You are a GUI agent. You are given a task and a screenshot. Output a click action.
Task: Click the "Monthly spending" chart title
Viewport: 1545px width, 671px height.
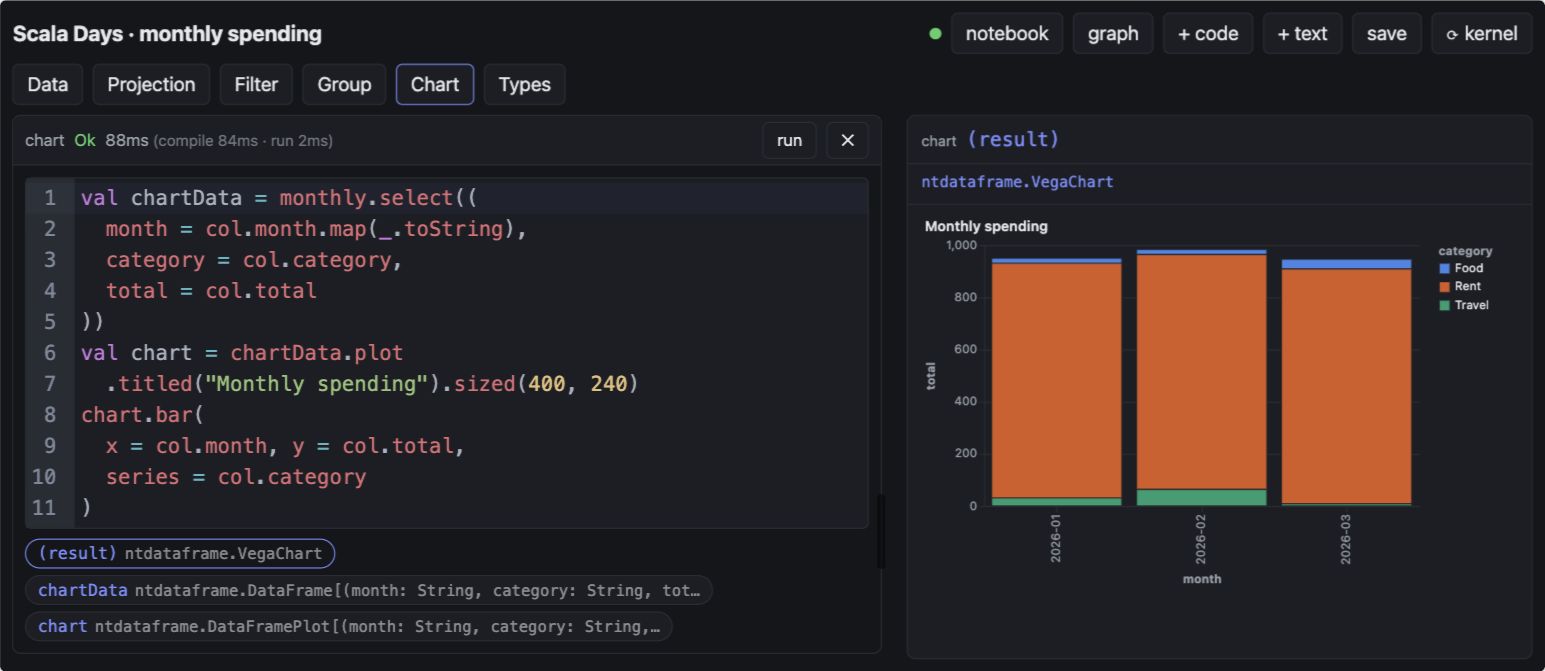click(986, 226)
